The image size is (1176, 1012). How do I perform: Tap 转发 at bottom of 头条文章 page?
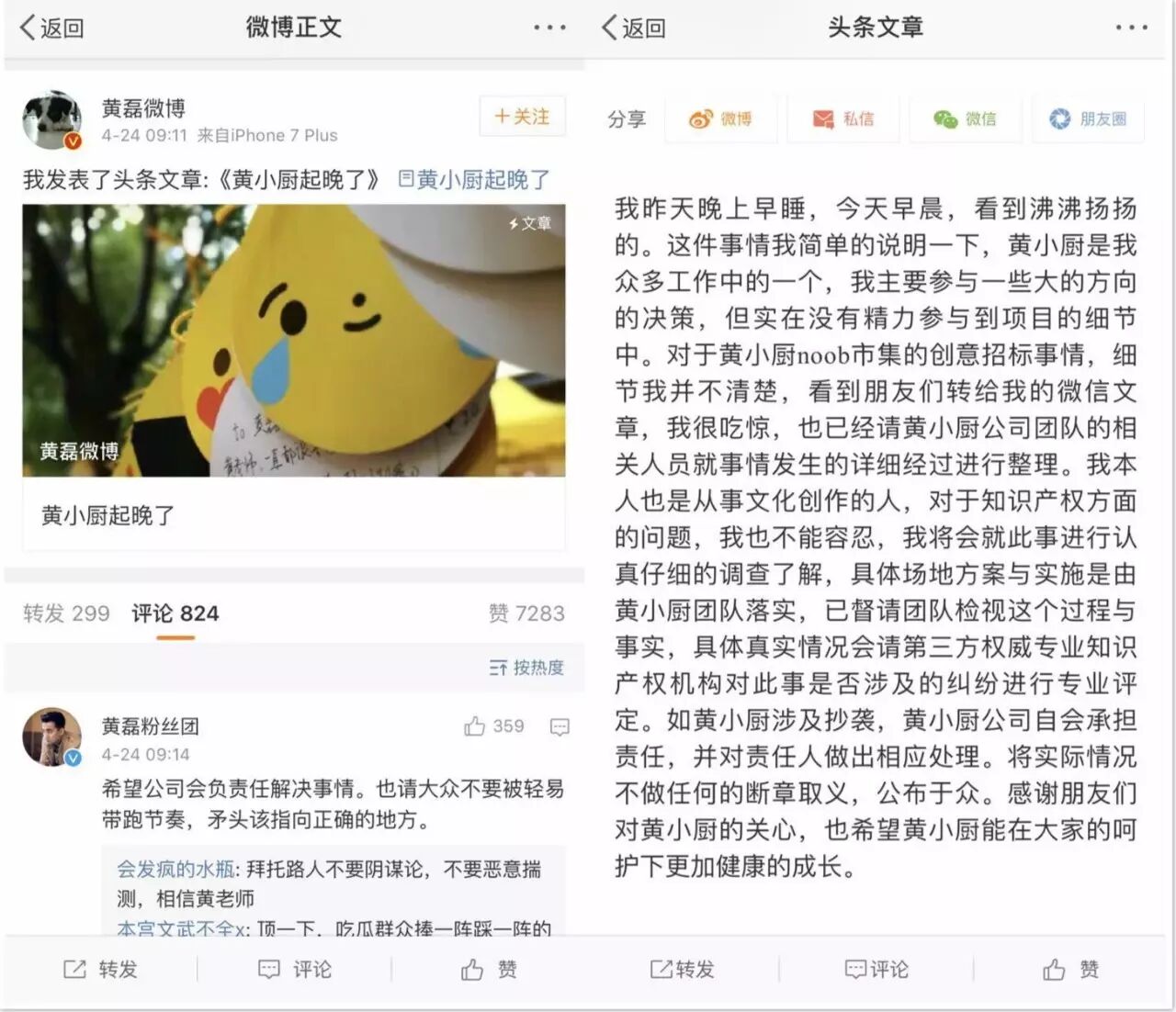coord(682,970)
